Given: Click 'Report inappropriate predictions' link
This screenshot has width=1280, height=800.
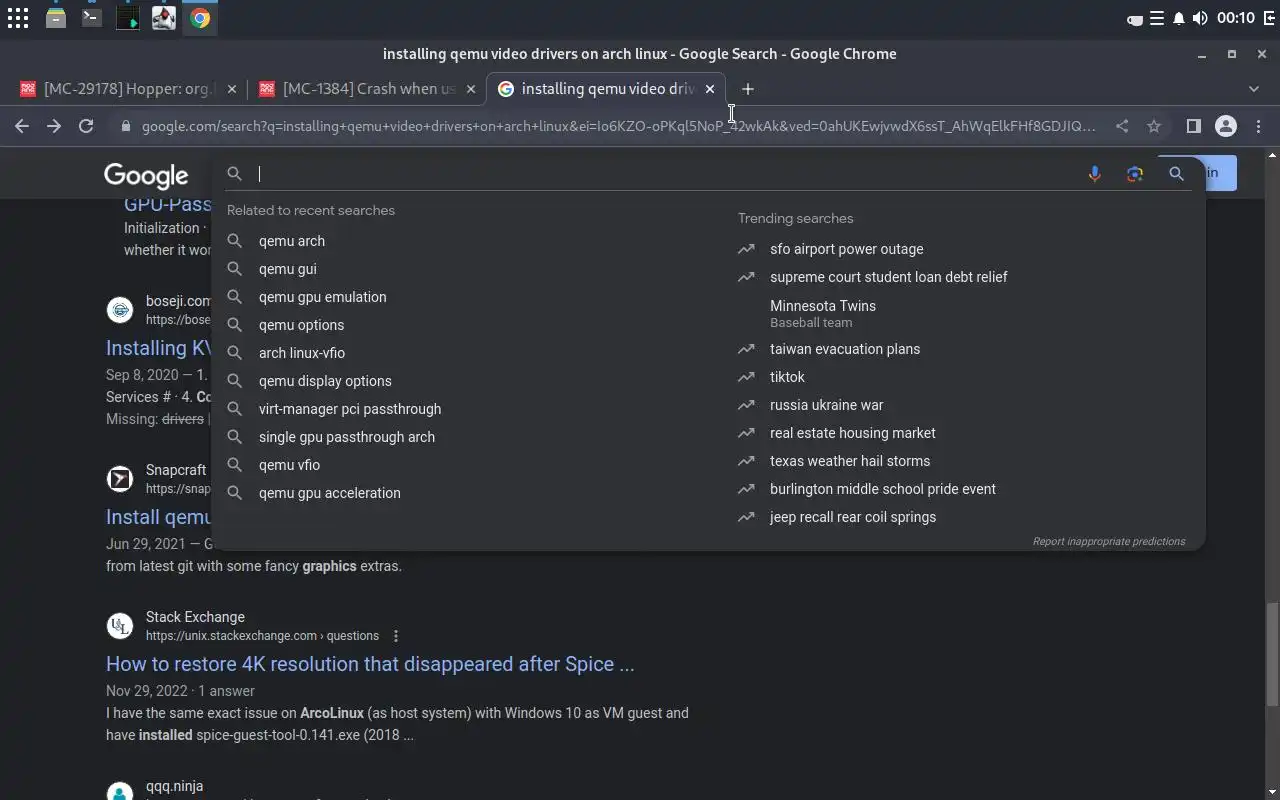Looking at the screenshot, I should pos(1108,541).
